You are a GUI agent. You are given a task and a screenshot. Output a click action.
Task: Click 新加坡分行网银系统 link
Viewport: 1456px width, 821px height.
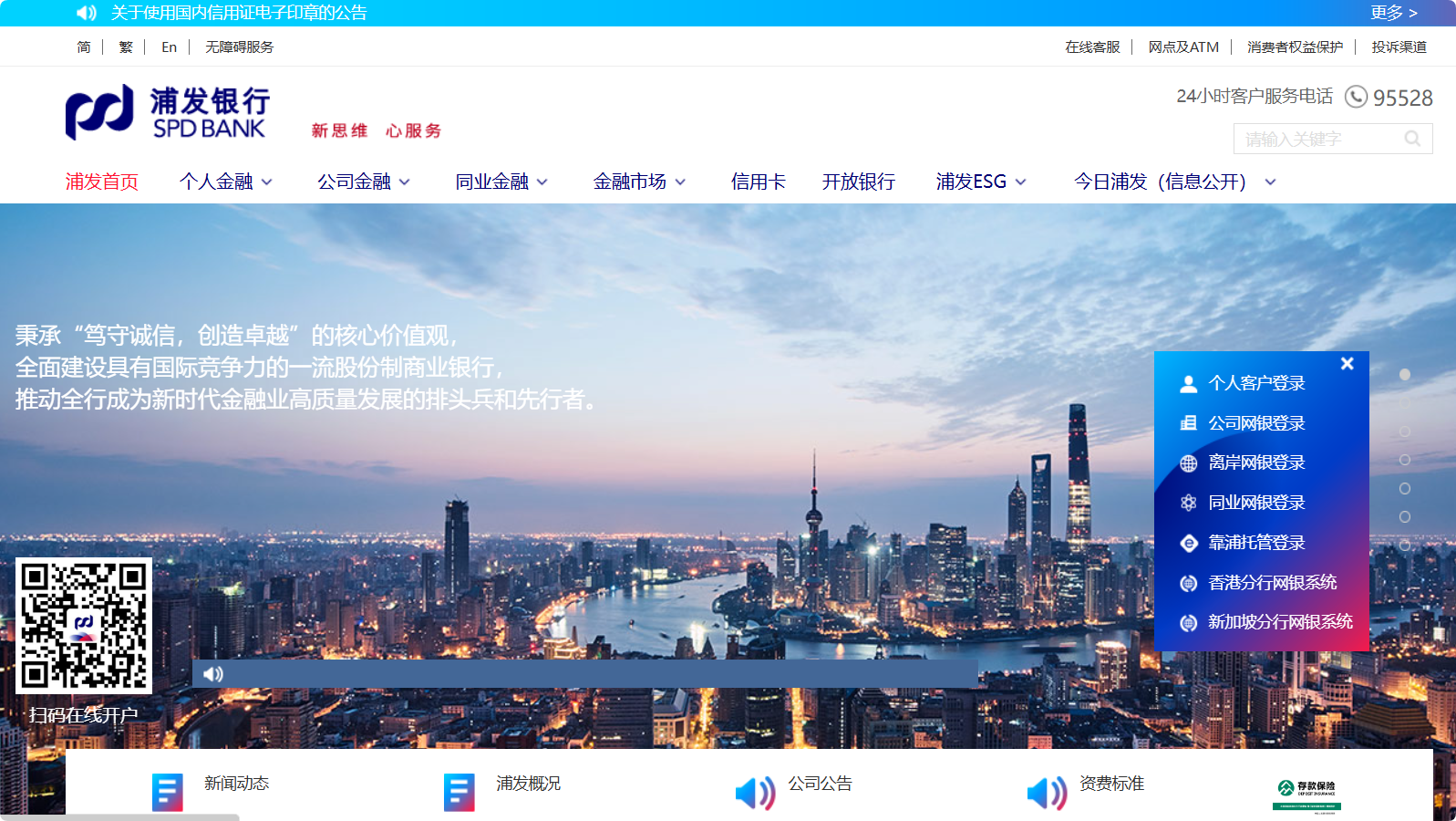click(x=1280, y=621)
